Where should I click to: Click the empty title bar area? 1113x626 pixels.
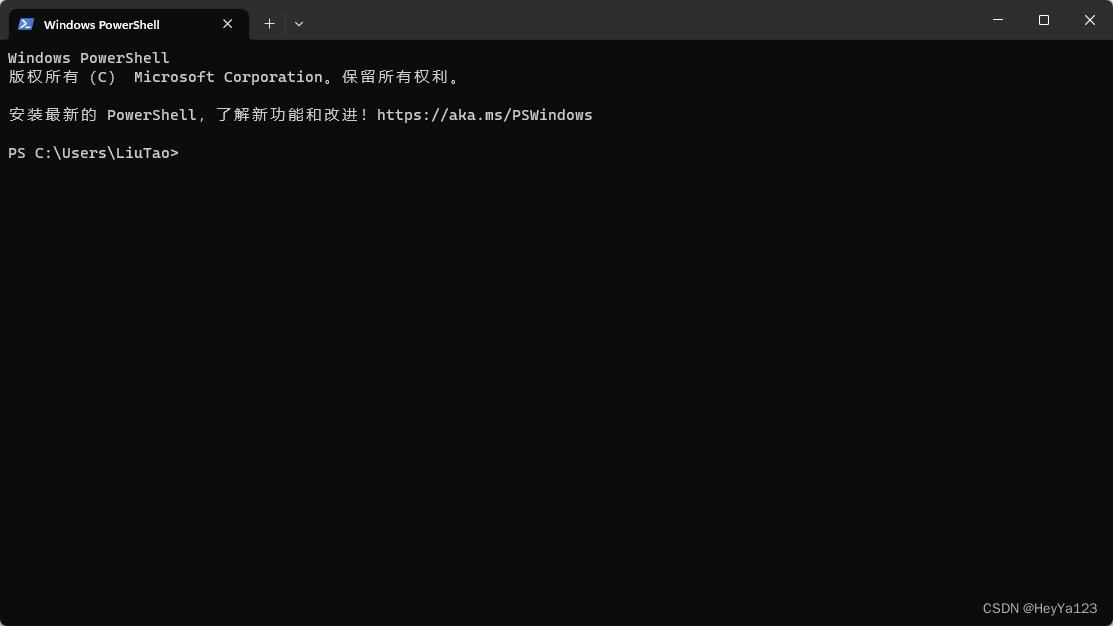point(600,20)
